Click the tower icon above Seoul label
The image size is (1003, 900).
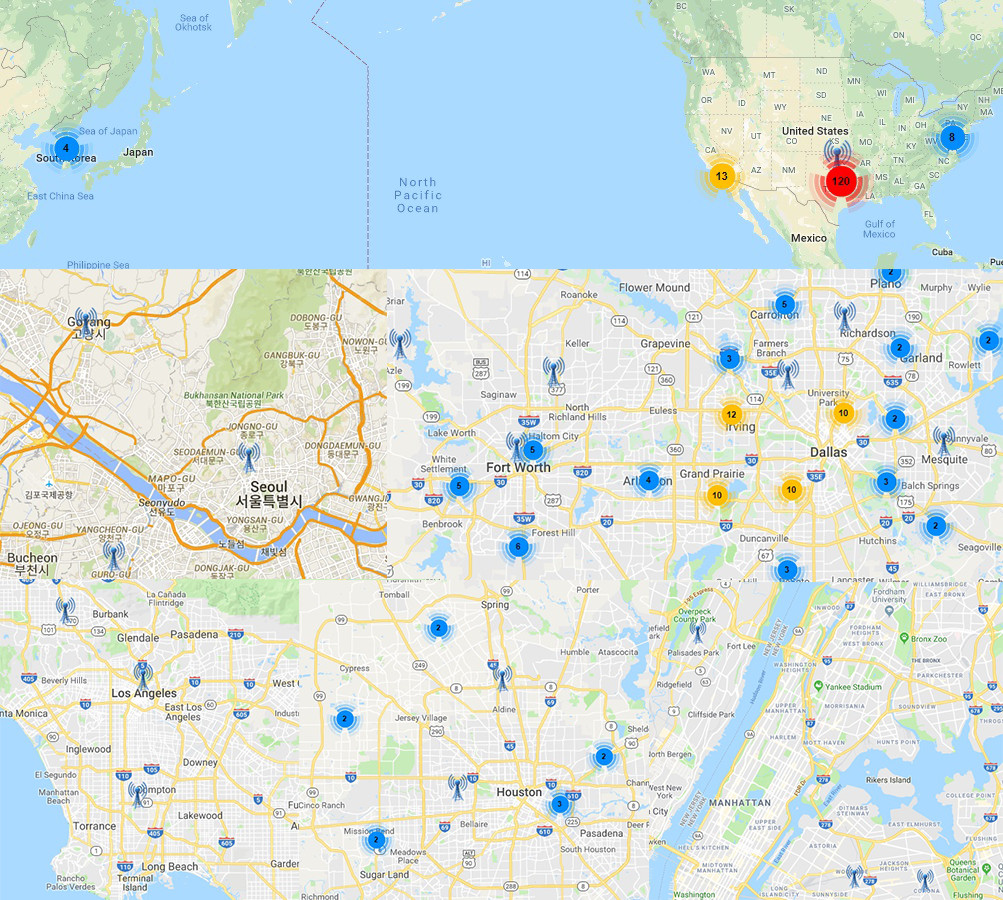(x=249, y=457)
